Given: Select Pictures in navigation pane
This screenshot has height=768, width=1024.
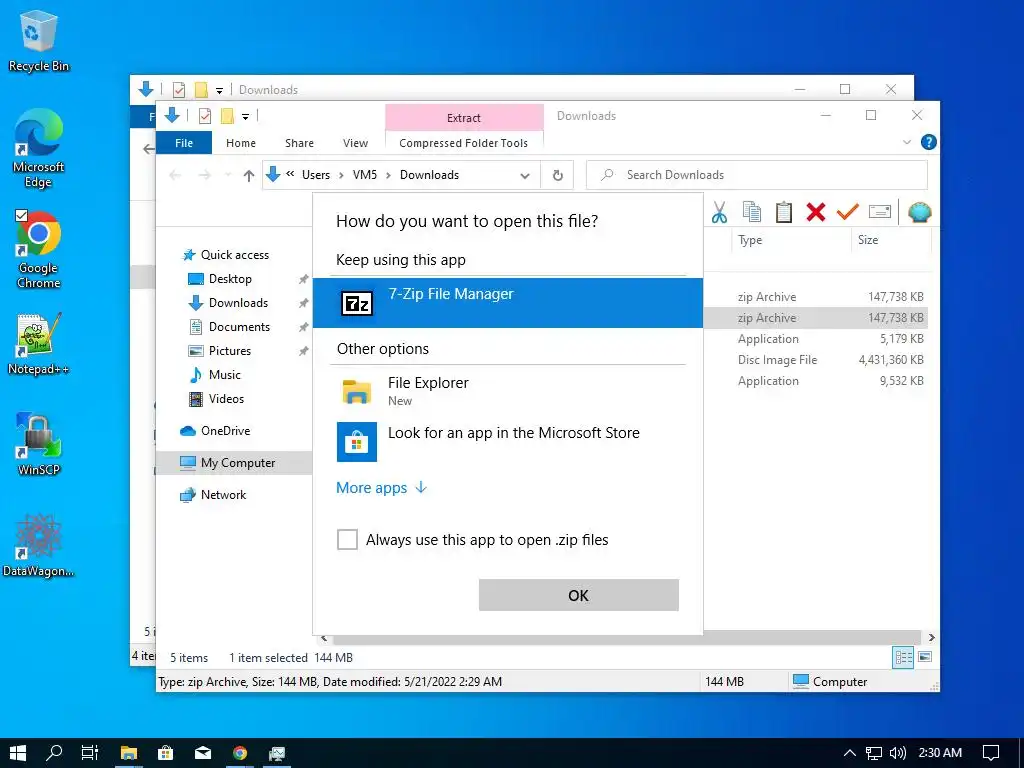Looking at the screenshot, I should click(x=230, y=351).
